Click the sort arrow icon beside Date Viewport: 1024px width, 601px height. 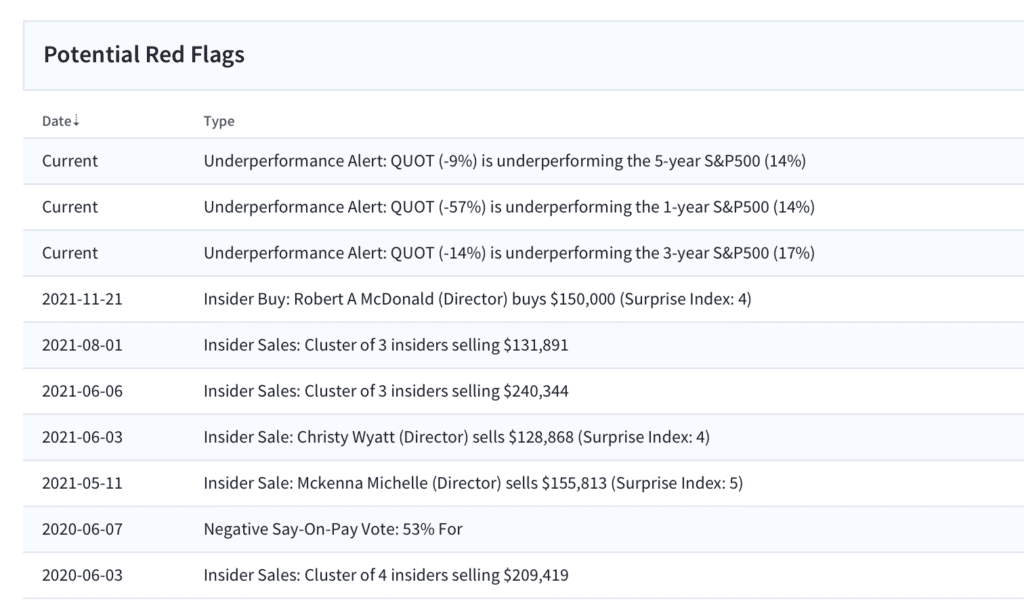point(76,121)
